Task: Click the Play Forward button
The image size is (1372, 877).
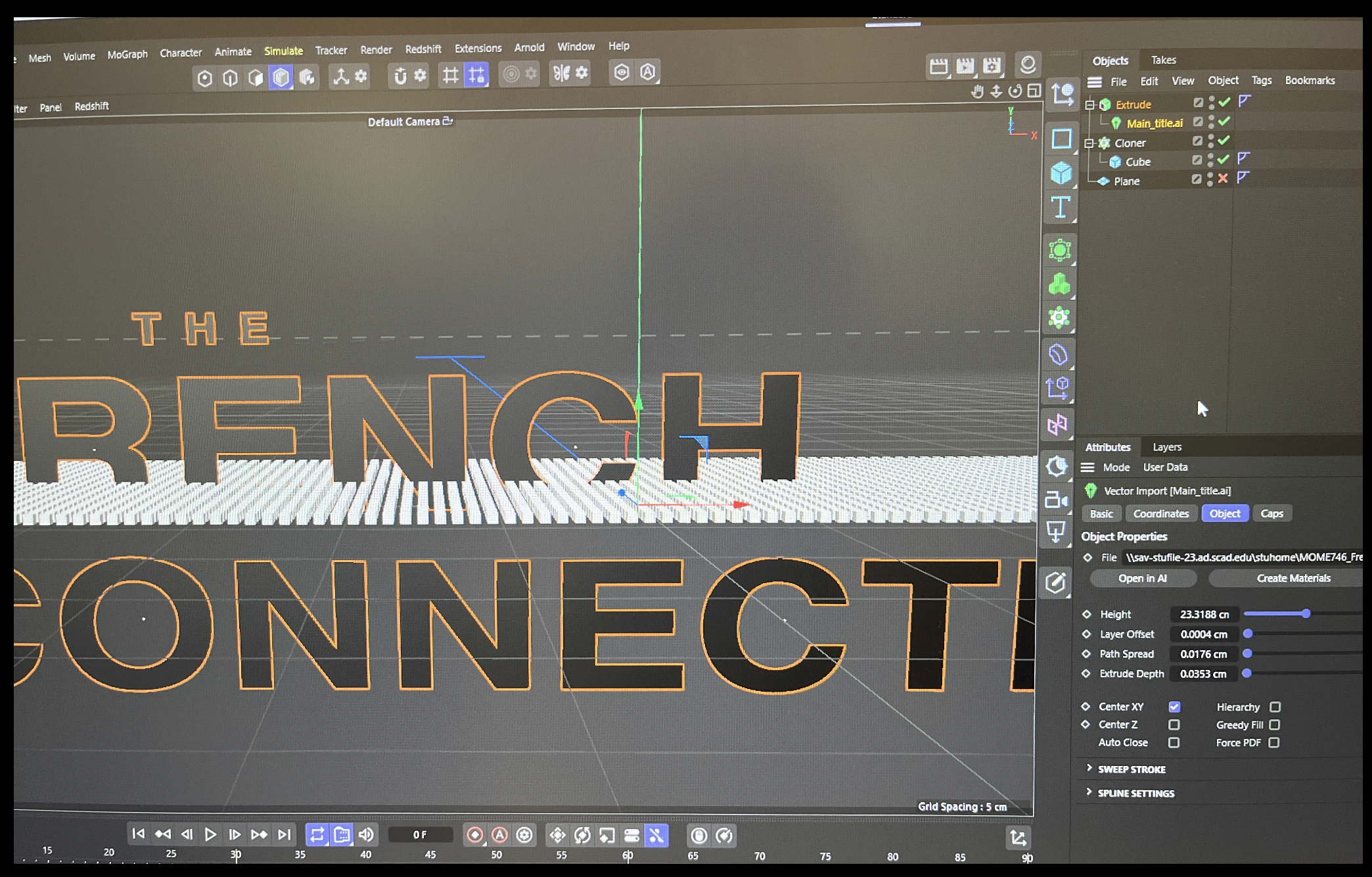Action: [210, 834]
